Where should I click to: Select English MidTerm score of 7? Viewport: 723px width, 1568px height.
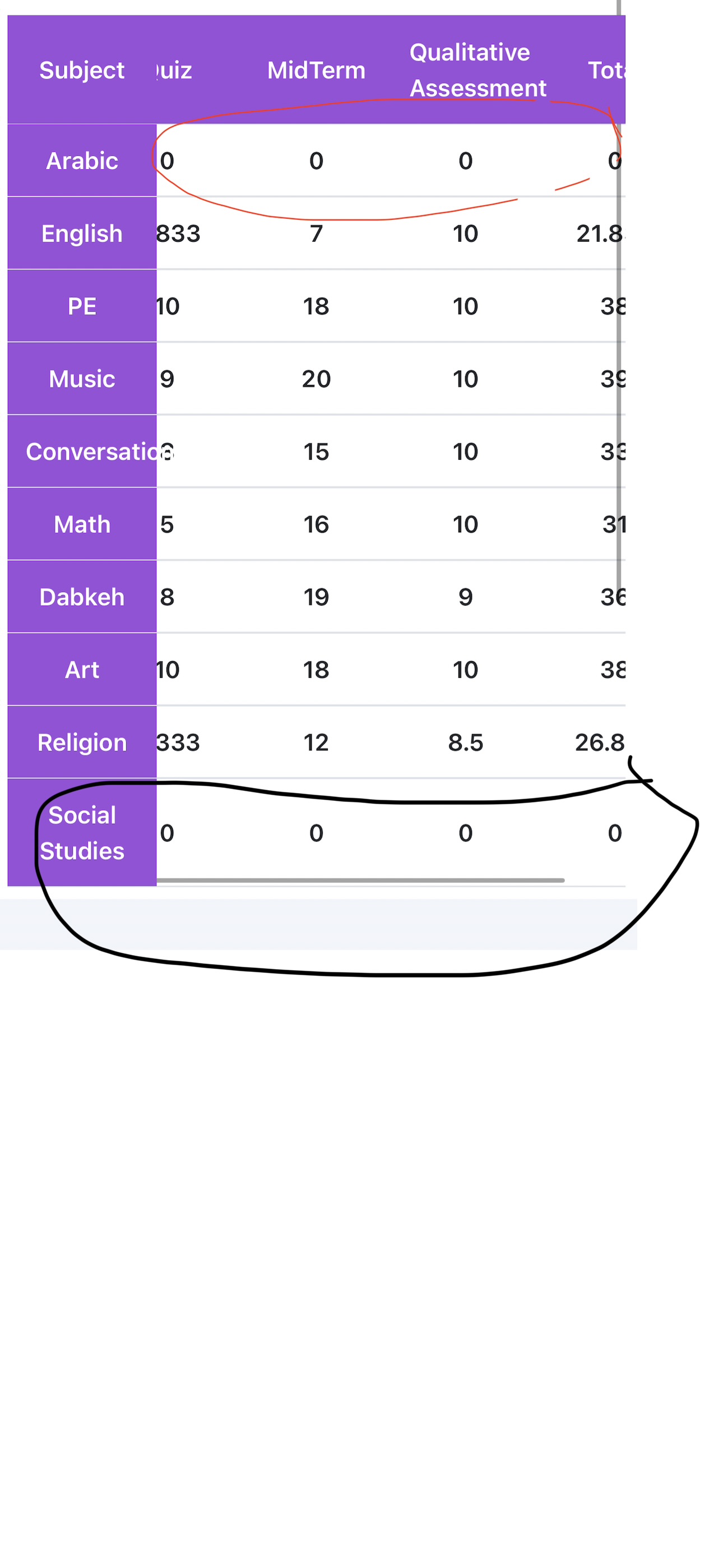pyautogui.click(x=316, y=234)
